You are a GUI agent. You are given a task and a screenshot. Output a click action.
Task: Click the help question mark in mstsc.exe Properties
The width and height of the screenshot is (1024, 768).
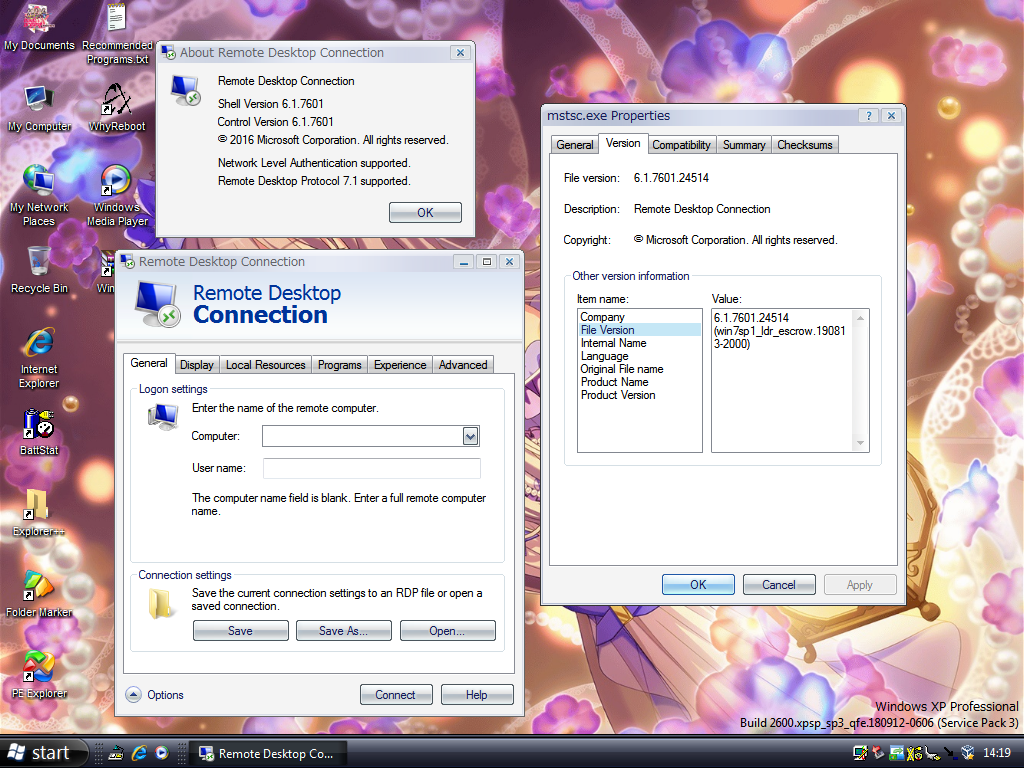point(868,116)
